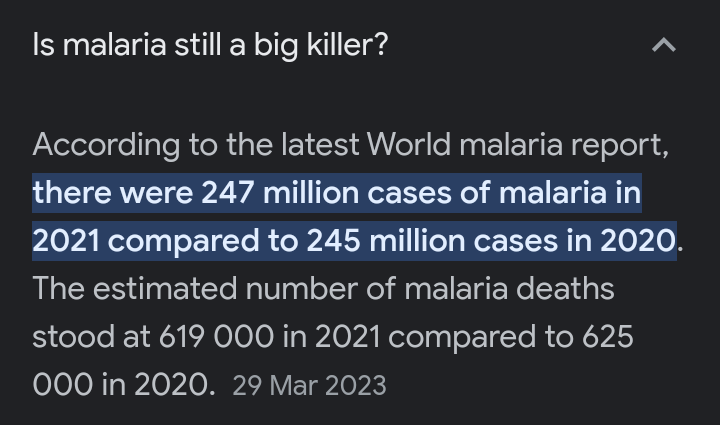Viewport: 720px width, 425px height.
Task: Click the word 'According' starting the answer
Action: 106,146
